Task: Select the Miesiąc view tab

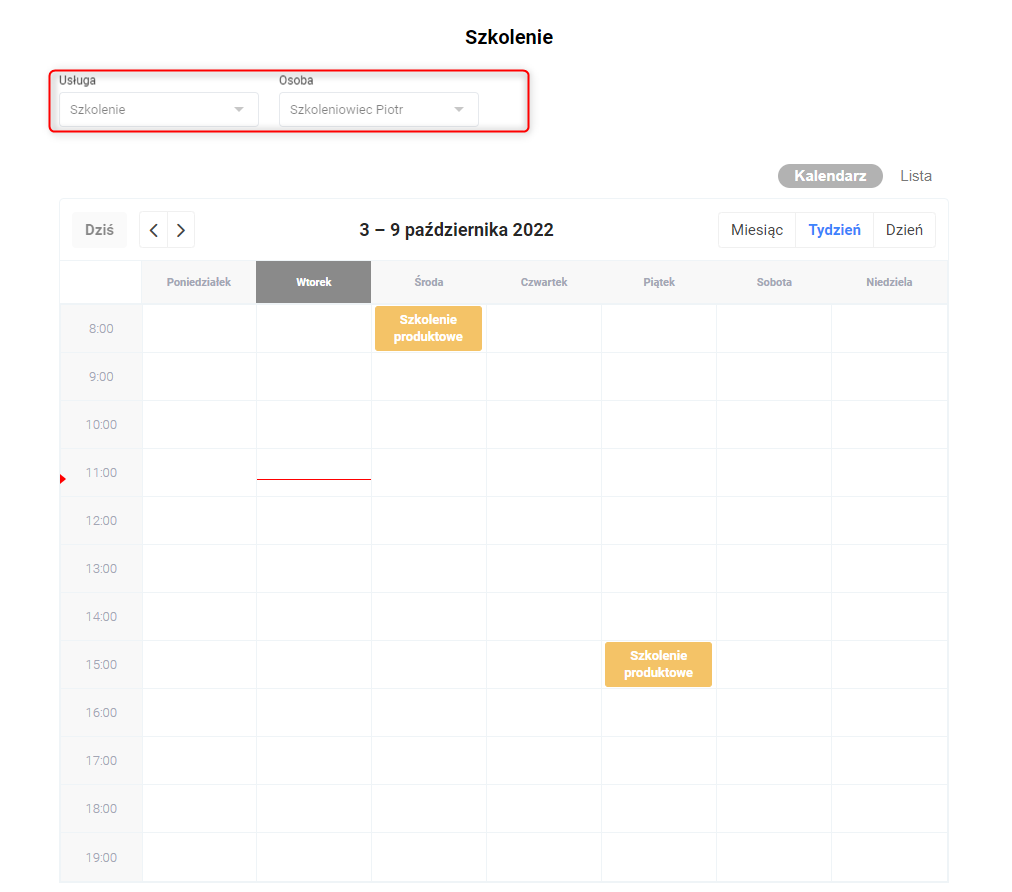Action: (x=757, y=230)
